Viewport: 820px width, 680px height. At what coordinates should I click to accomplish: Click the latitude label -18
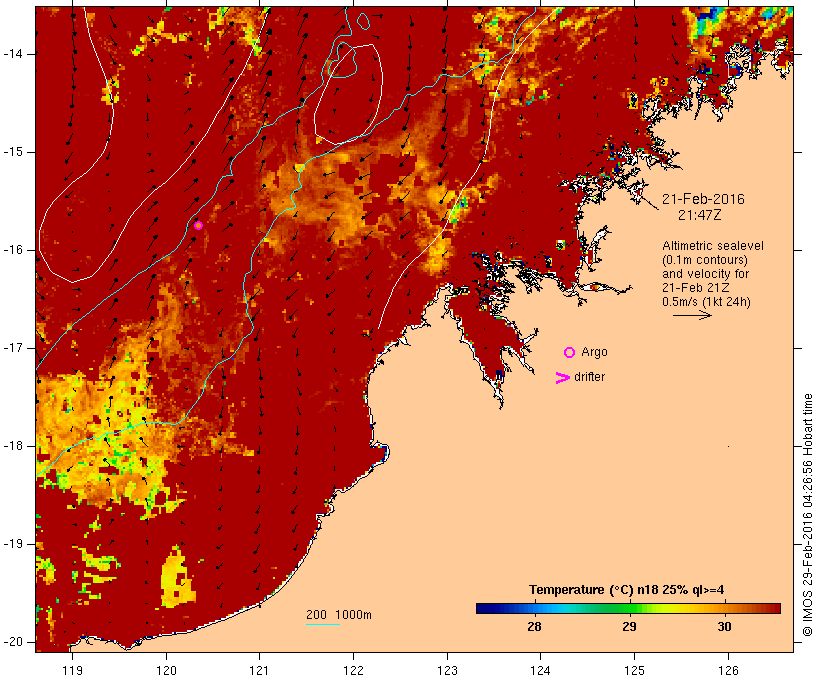pyautogui.click(x=13, y=446)
